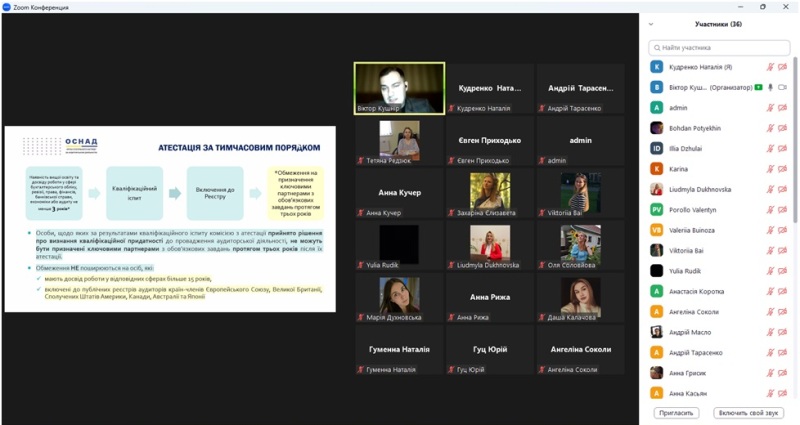Select Karina in the participants list
The image size is (800, 425).
[719, 169]
